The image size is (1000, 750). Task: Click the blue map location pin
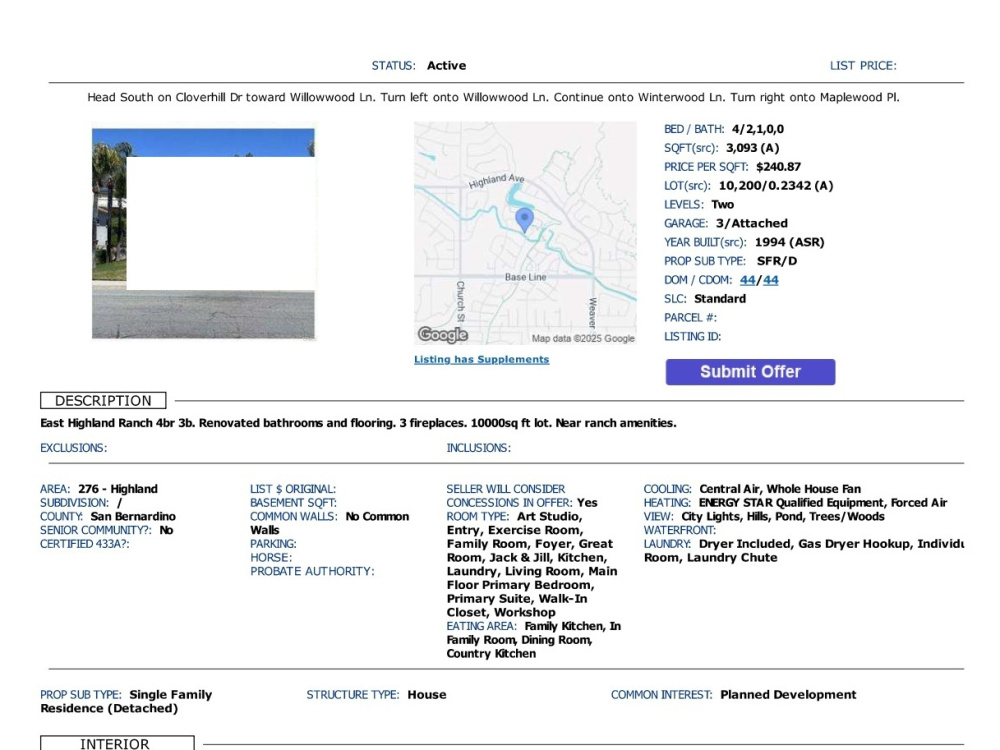pos(524,219)
